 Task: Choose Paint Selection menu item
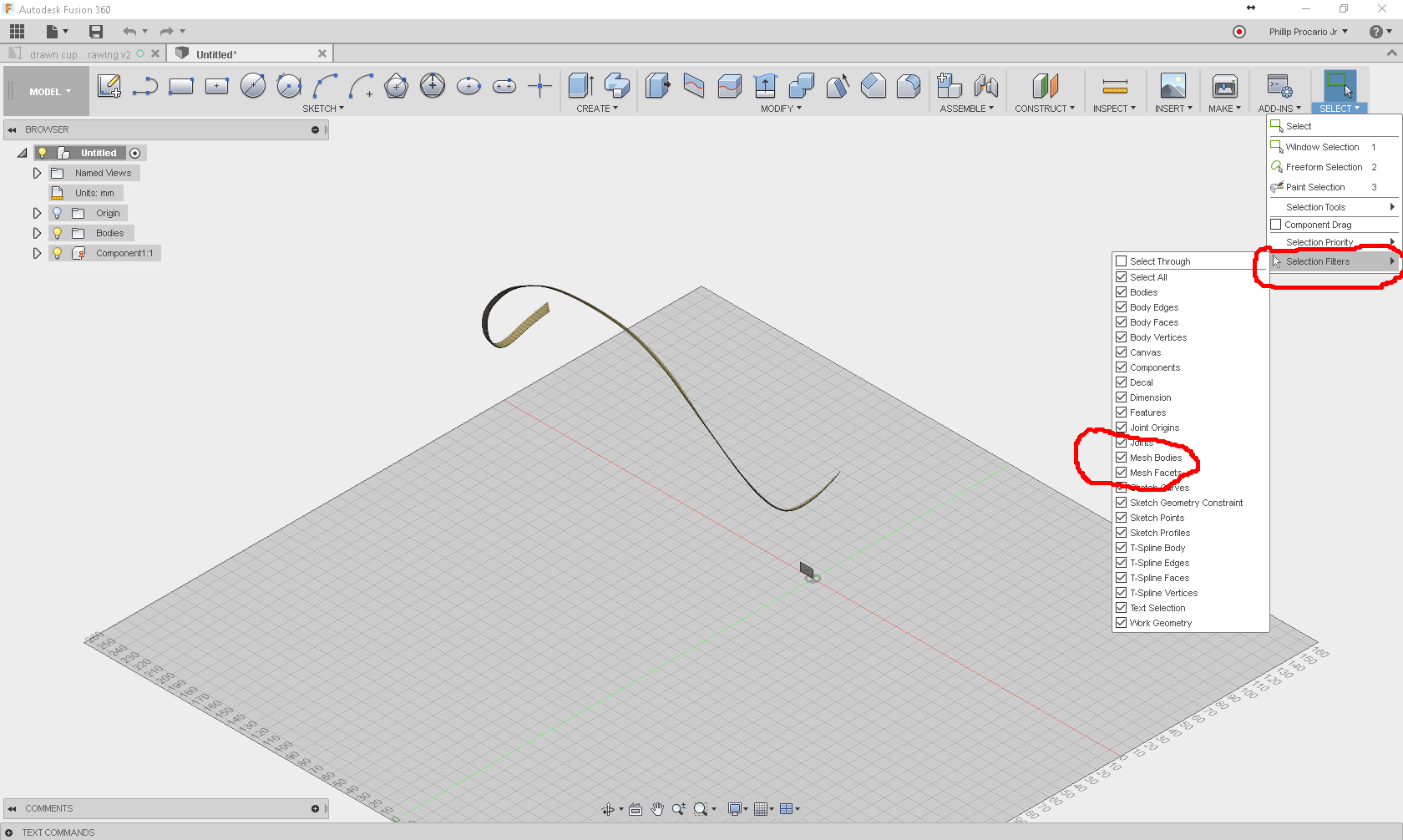pos(1335,187)
